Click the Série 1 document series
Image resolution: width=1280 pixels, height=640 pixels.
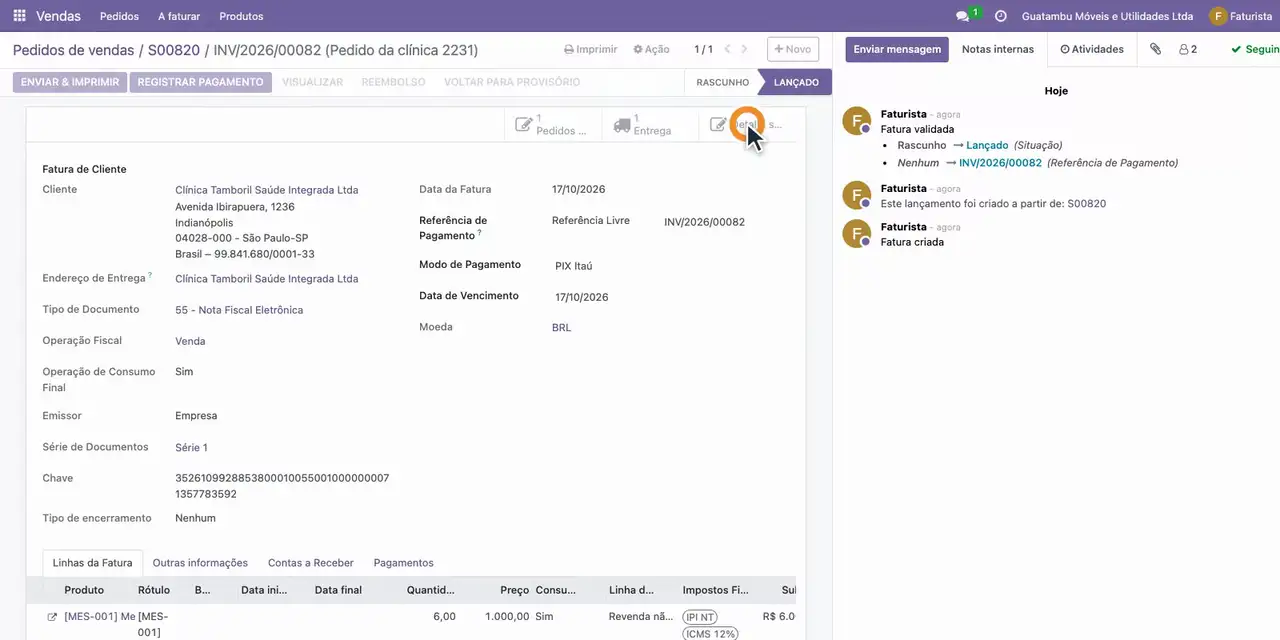191,447
